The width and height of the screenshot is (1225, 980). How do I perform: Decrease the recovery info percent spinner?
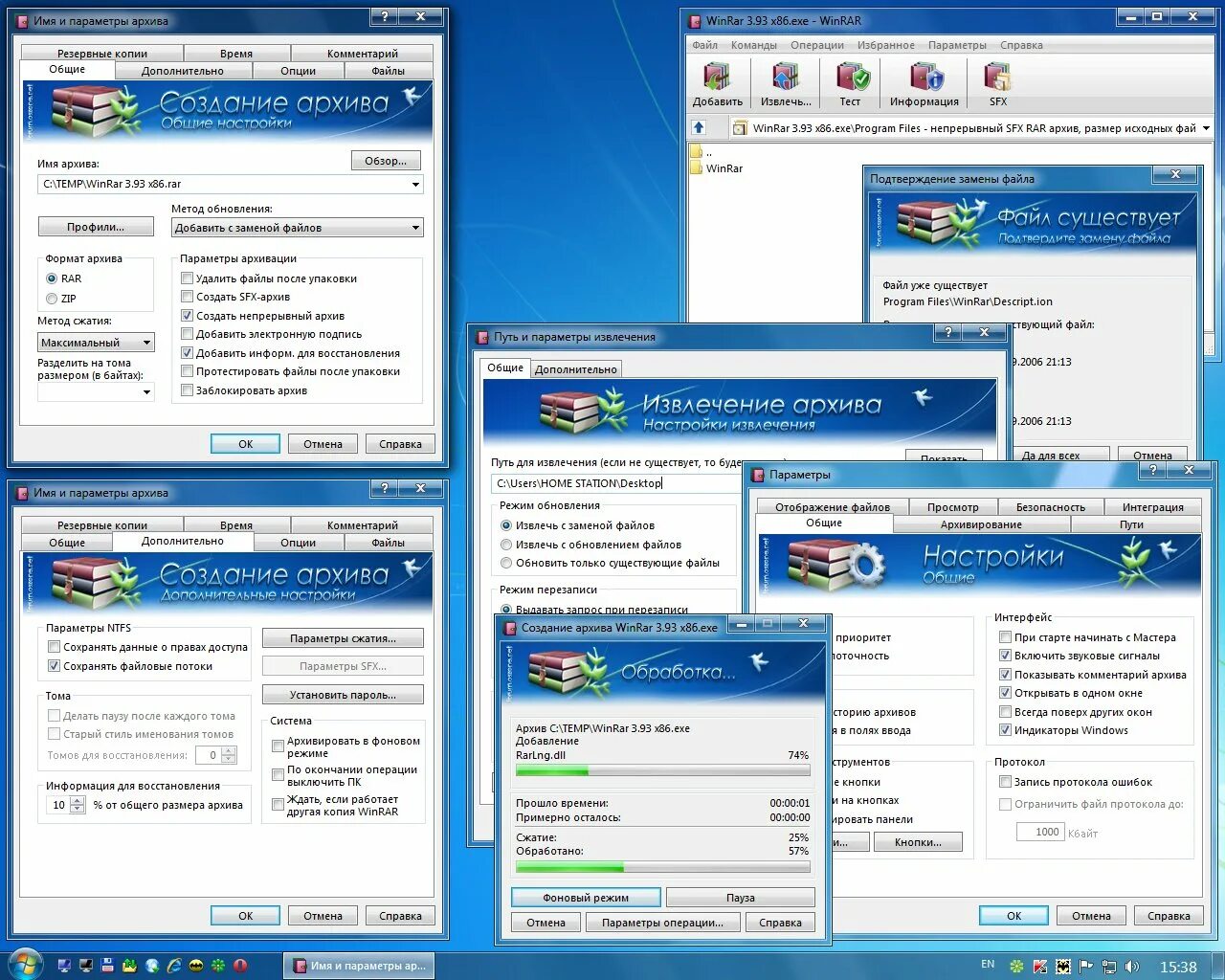pyautogui.click(x=78, y=810)
